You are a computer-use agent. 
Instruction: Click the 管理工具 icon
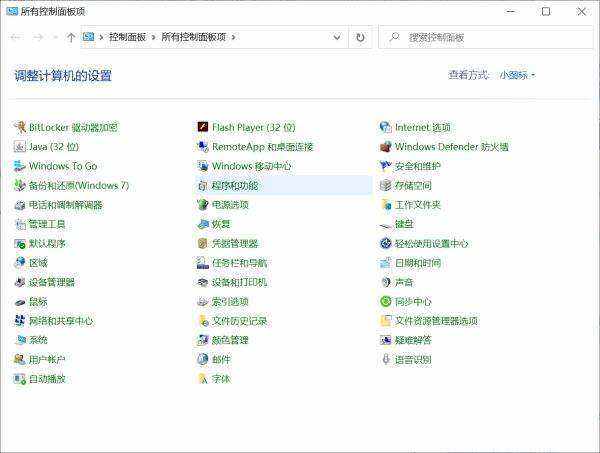[x=20, y=224]
